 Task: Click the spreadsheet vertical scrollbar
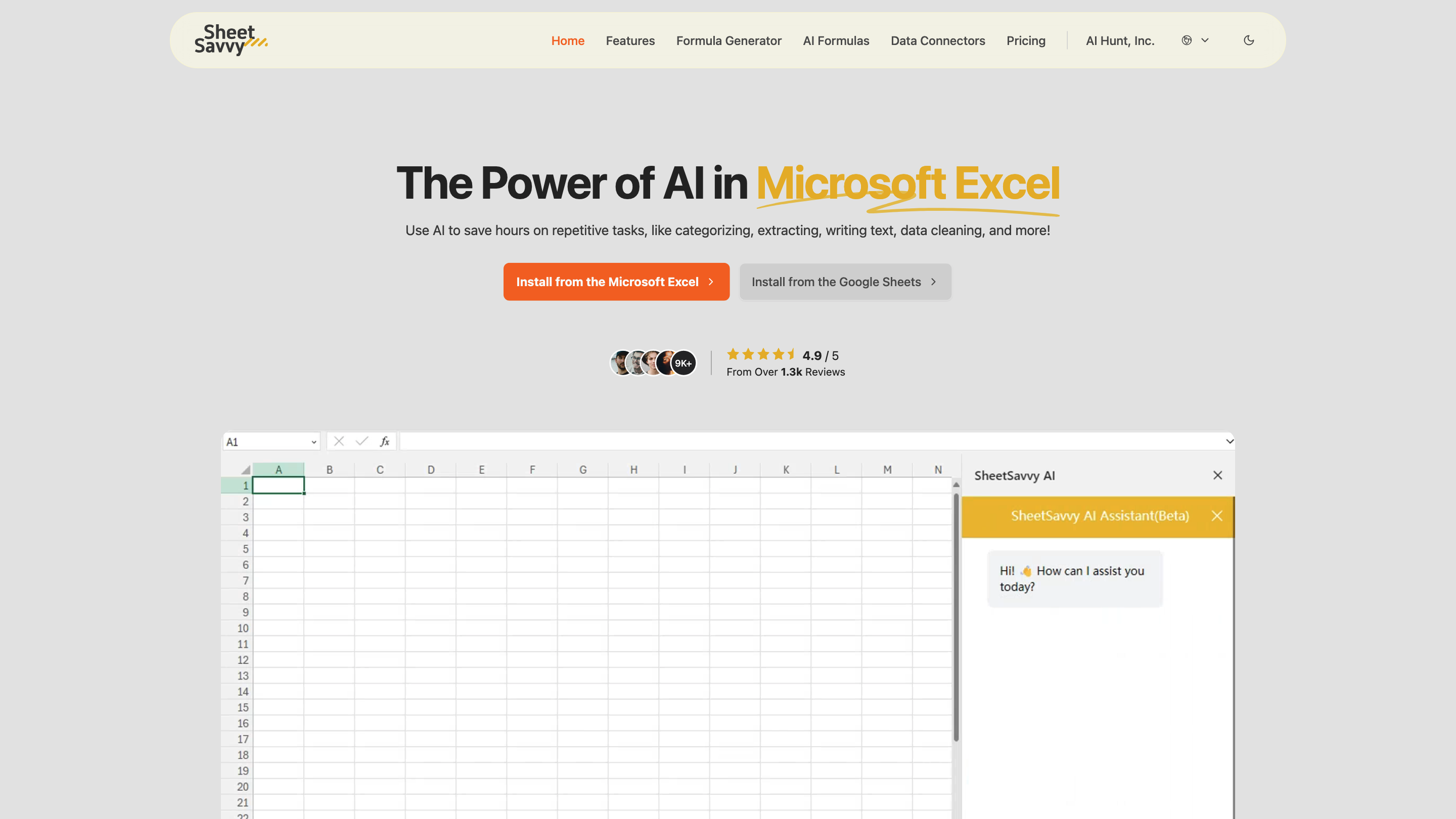tap(956, 616)
